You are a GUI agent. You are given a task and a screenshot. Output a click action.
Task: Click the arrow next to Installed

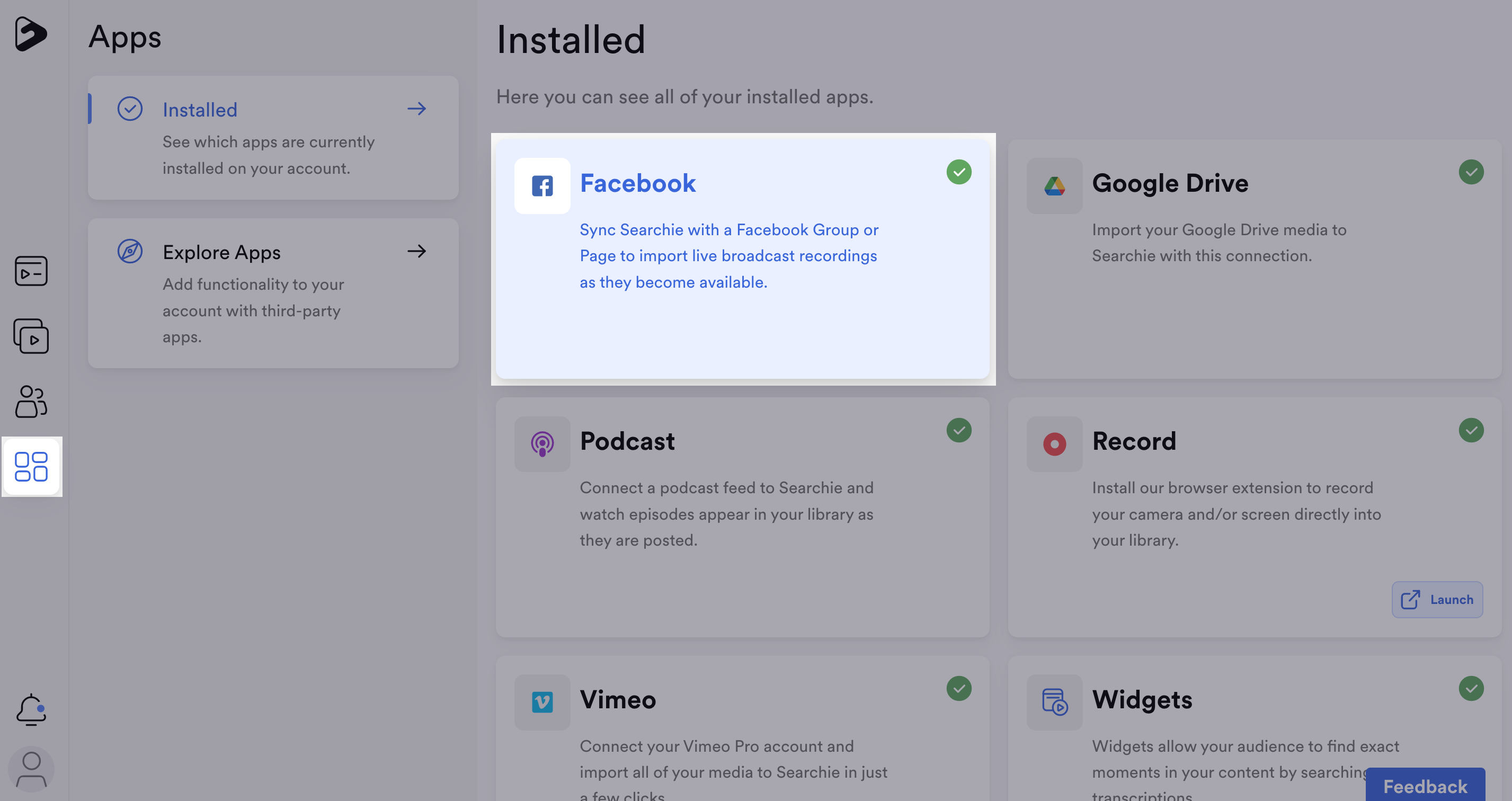pyautogui.click(x=417, y=109)
